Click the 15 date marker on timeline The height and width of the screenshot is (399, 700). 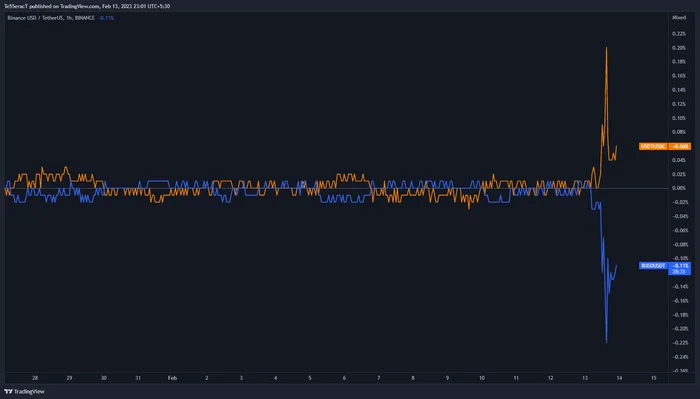point(654,378)
